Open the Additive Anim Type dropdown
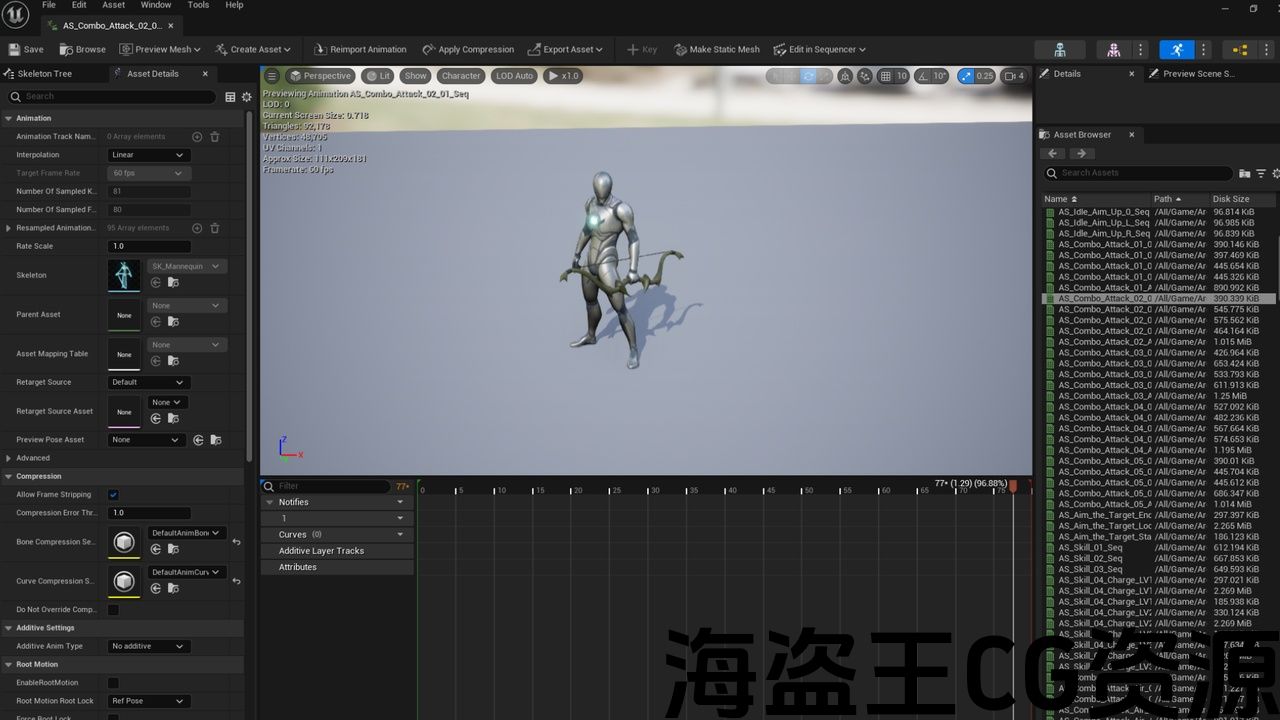This screenshot has width=1280, height=720. click(x=148, y=647)
